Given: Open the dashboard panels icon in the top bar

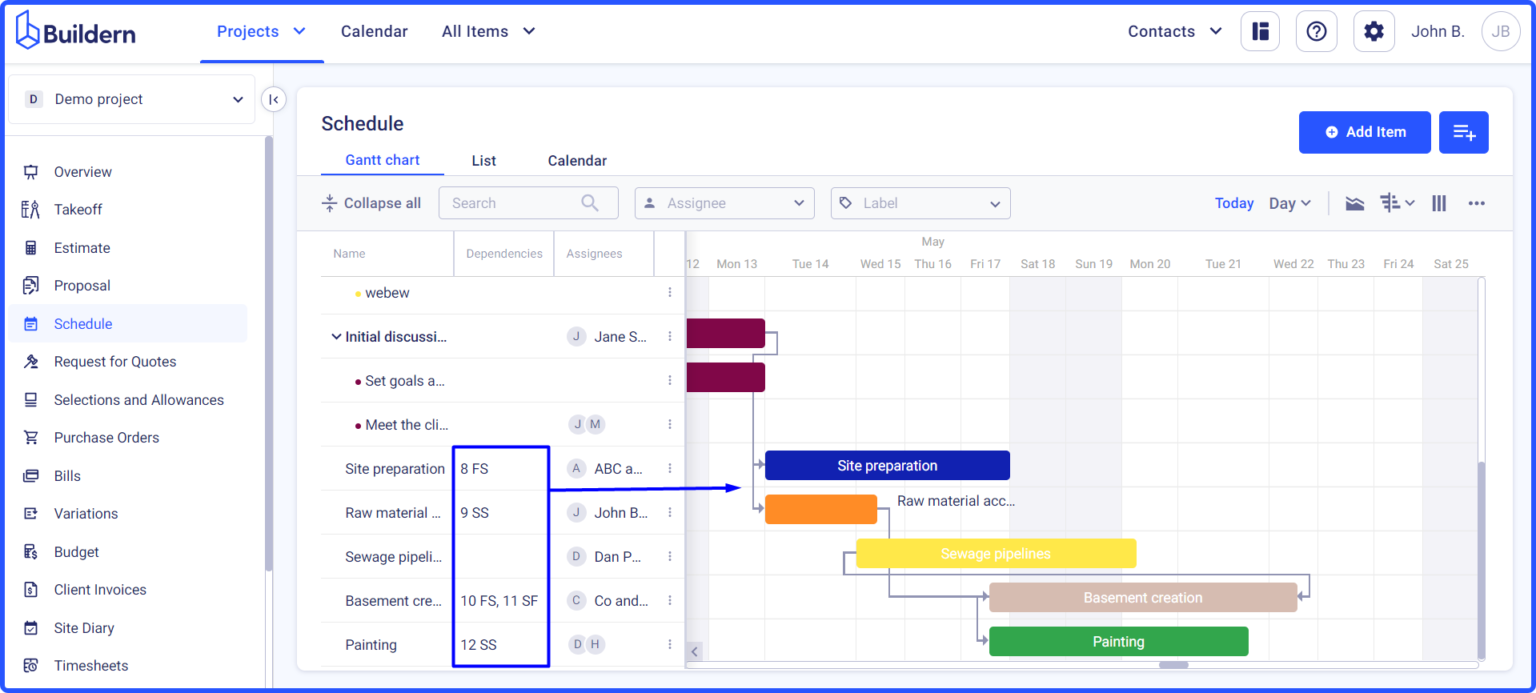Looking at the screenshot, I should [1259, 31].
